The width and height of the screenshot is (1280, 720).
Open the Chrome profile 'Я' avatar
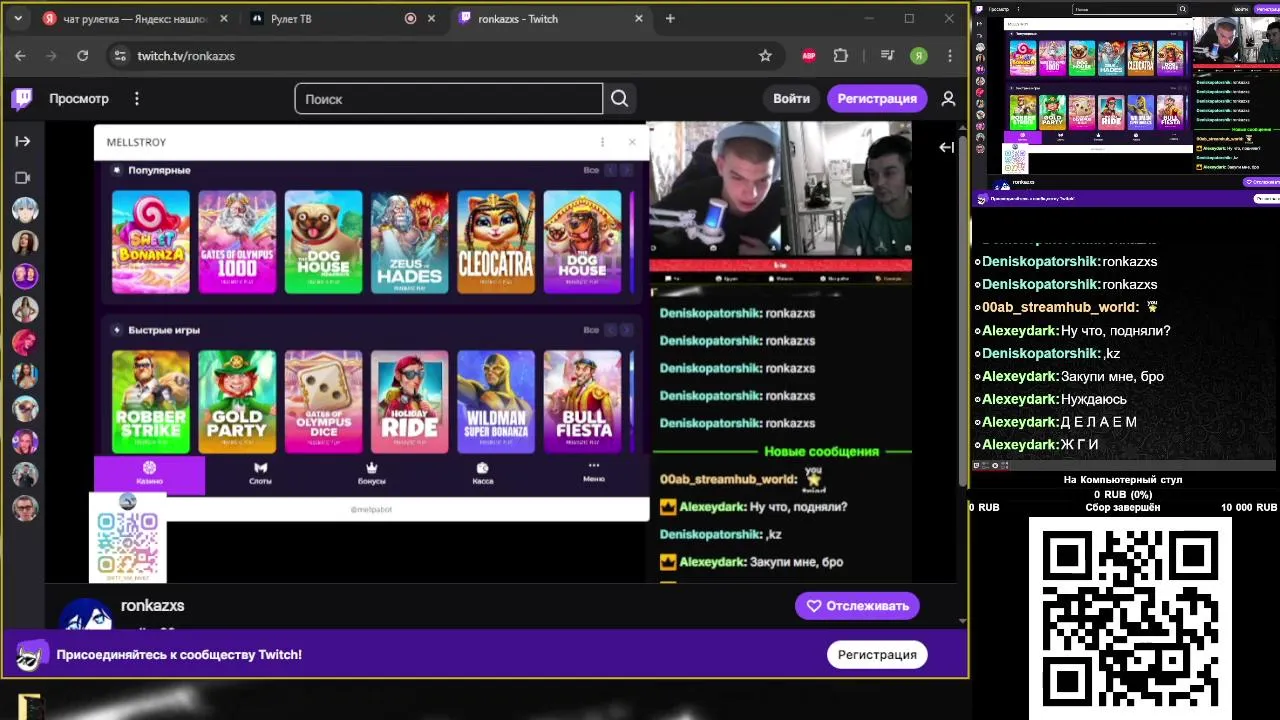(919, 56)
